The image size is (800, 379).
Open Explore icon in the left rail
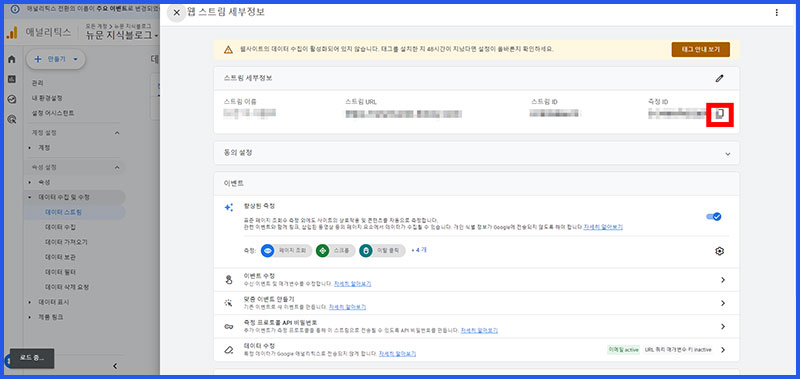click(x=12, y=100)
